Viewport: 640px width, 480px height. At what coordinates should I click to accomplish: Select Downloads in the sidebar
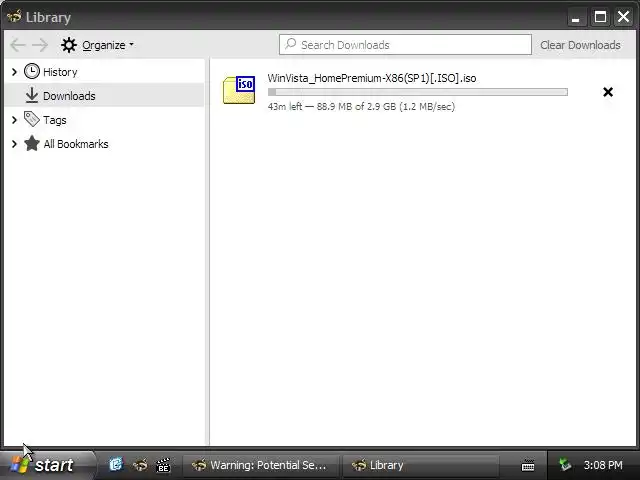coord(104,96)
